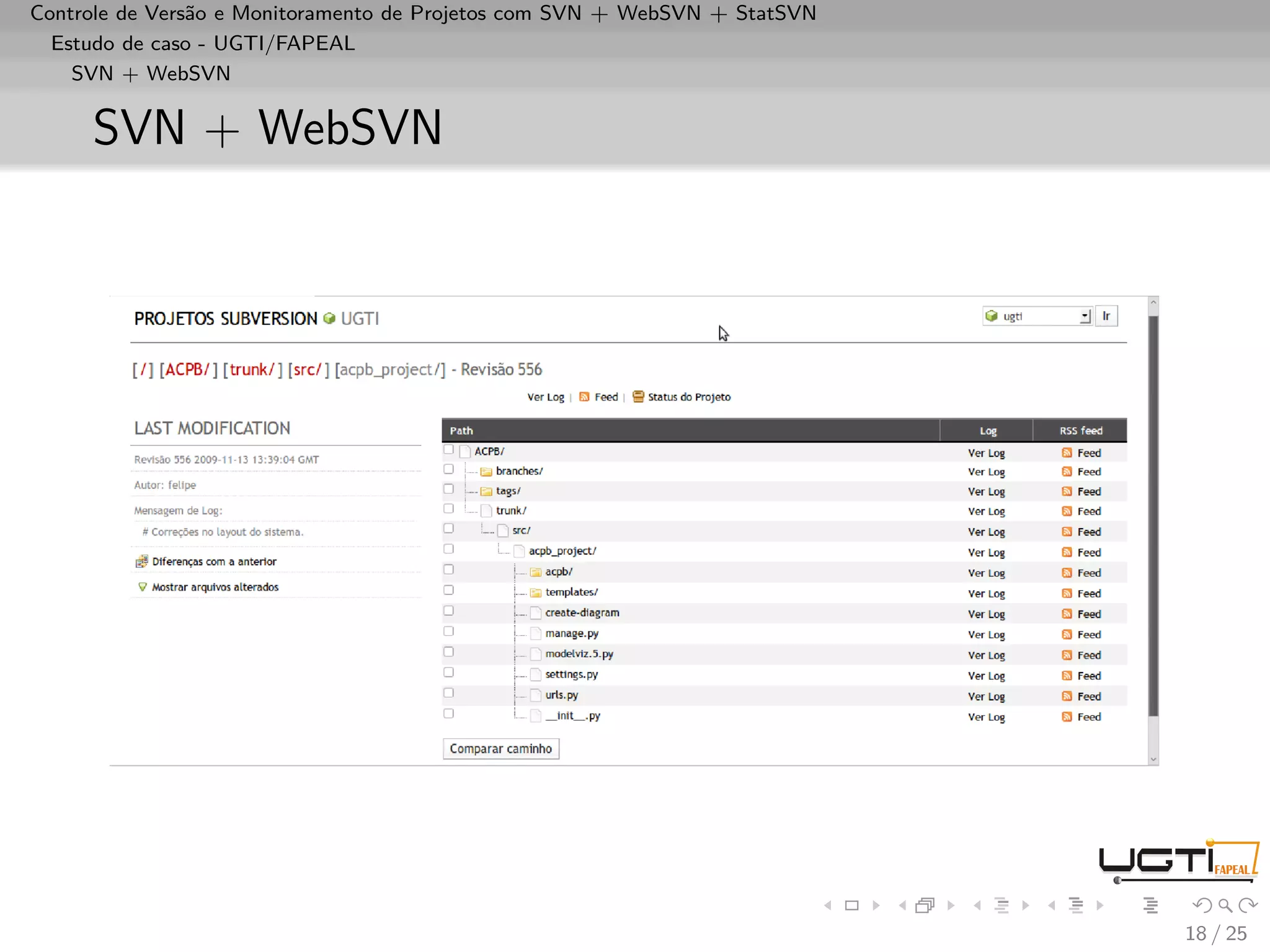Click the RSS icon in the urls.py row
Viewport: 1270px width, 952px height.
1067,696
